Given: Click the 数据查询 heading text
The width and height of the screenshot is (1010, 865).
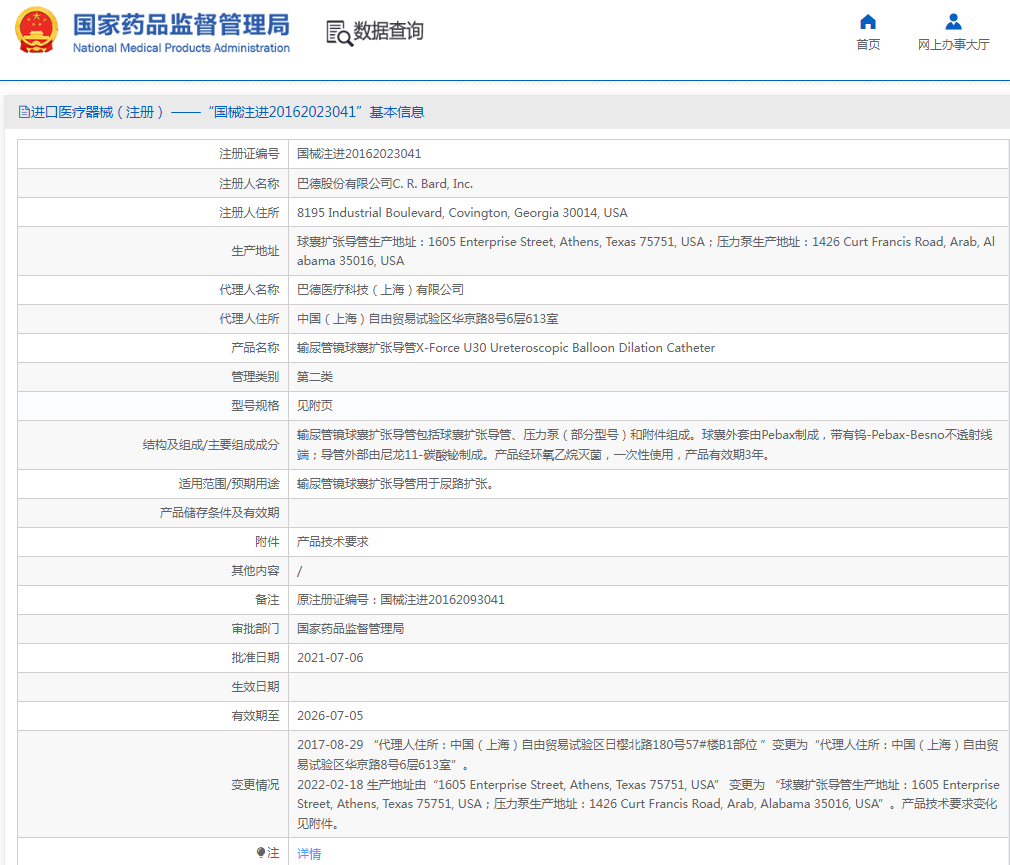Looking at the screenshot, I should pyautogui.click(x=388, y=32).
